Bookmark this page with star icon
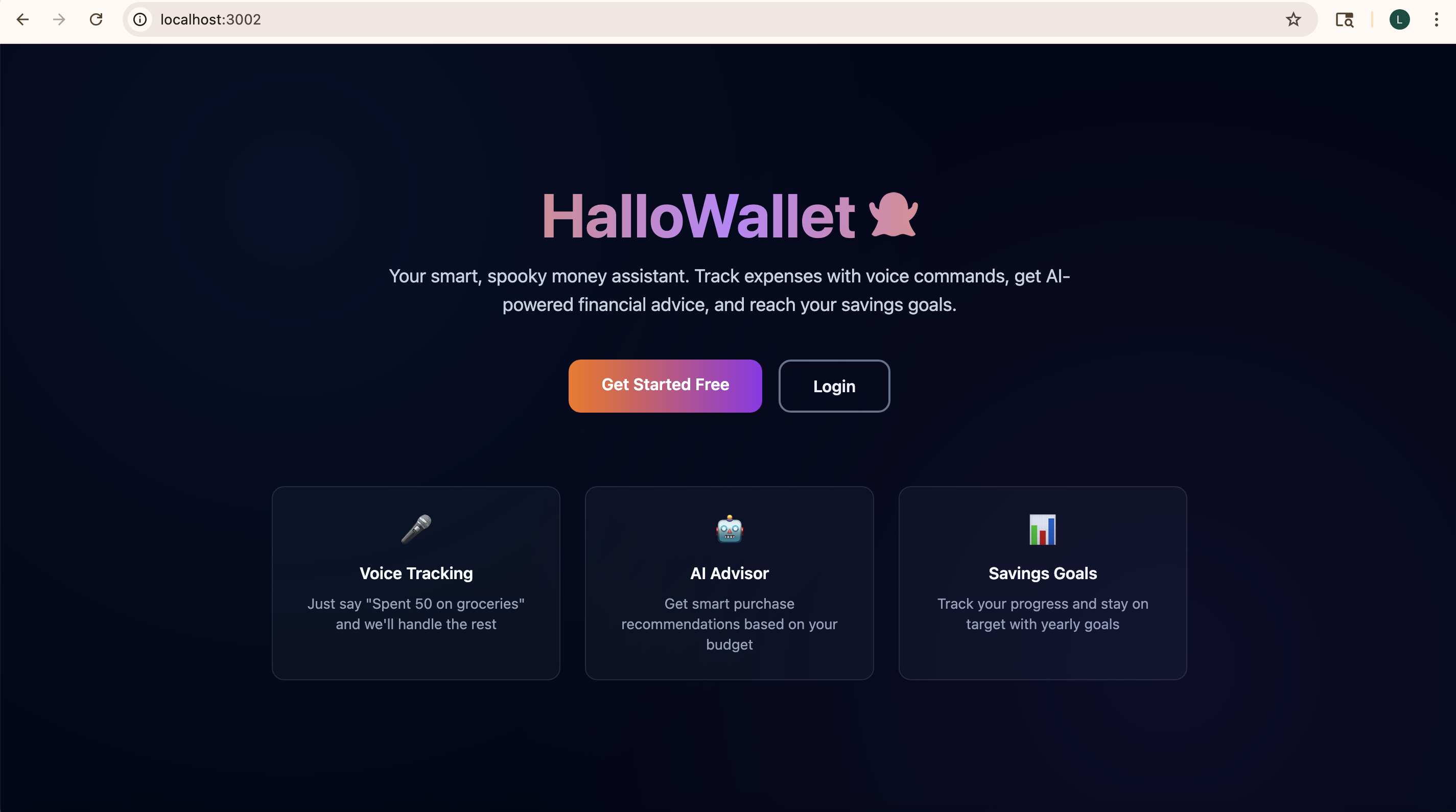 (x=1293, y=20)
